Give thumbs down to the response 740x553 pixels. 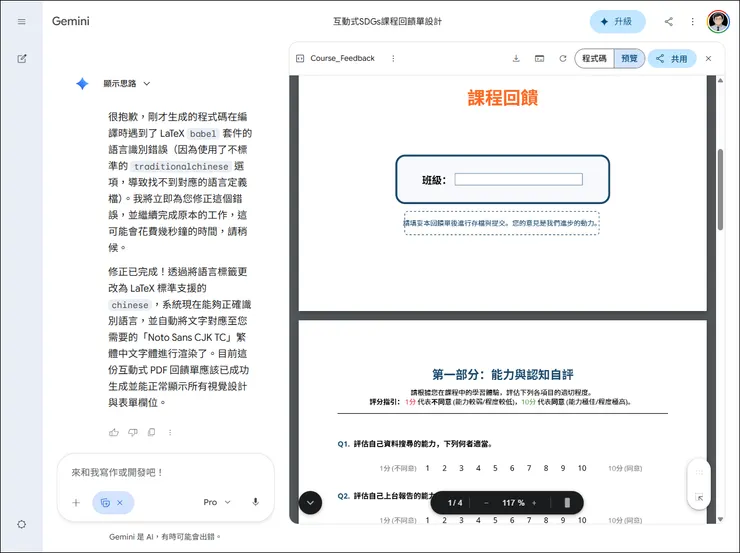pyautogui.click(x=133, y=432)
